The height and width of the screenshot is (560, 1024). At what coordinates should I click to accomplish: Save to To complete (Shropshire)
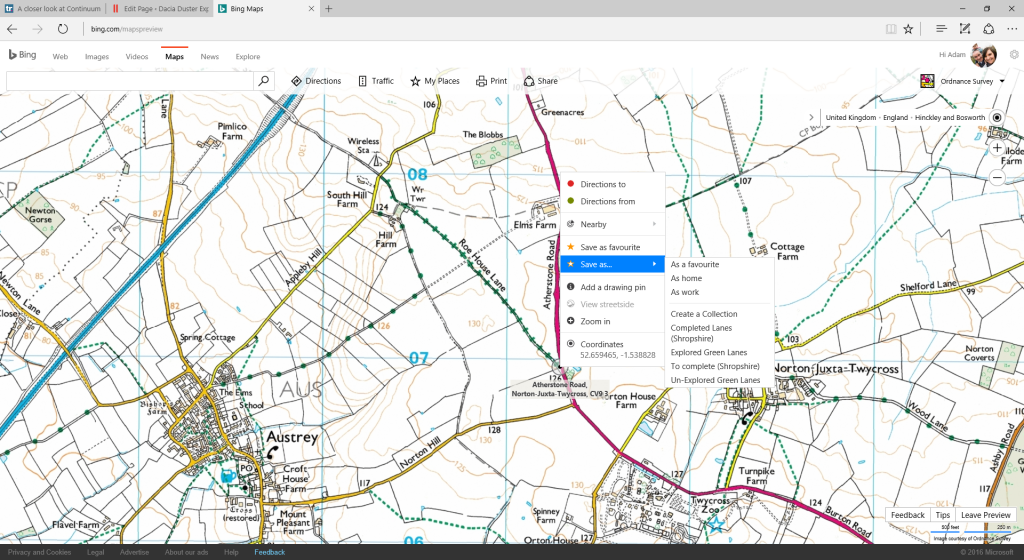click(x=715, y=366)
